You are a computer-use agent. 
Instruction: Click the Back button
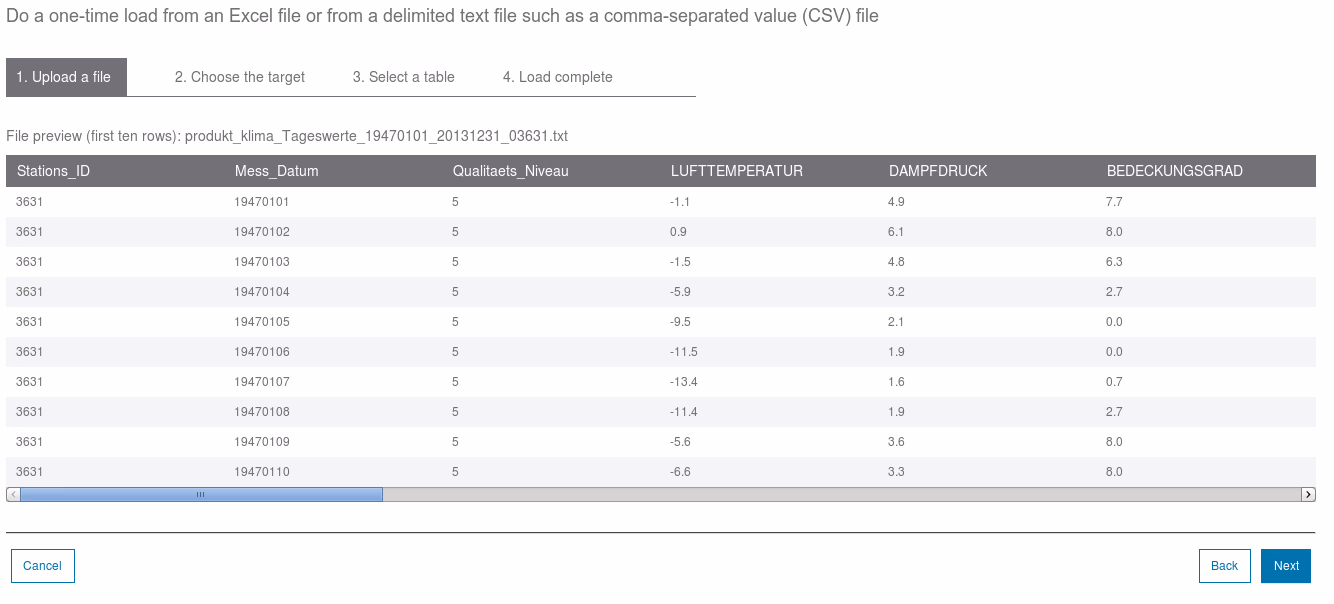pos(1225,566)
